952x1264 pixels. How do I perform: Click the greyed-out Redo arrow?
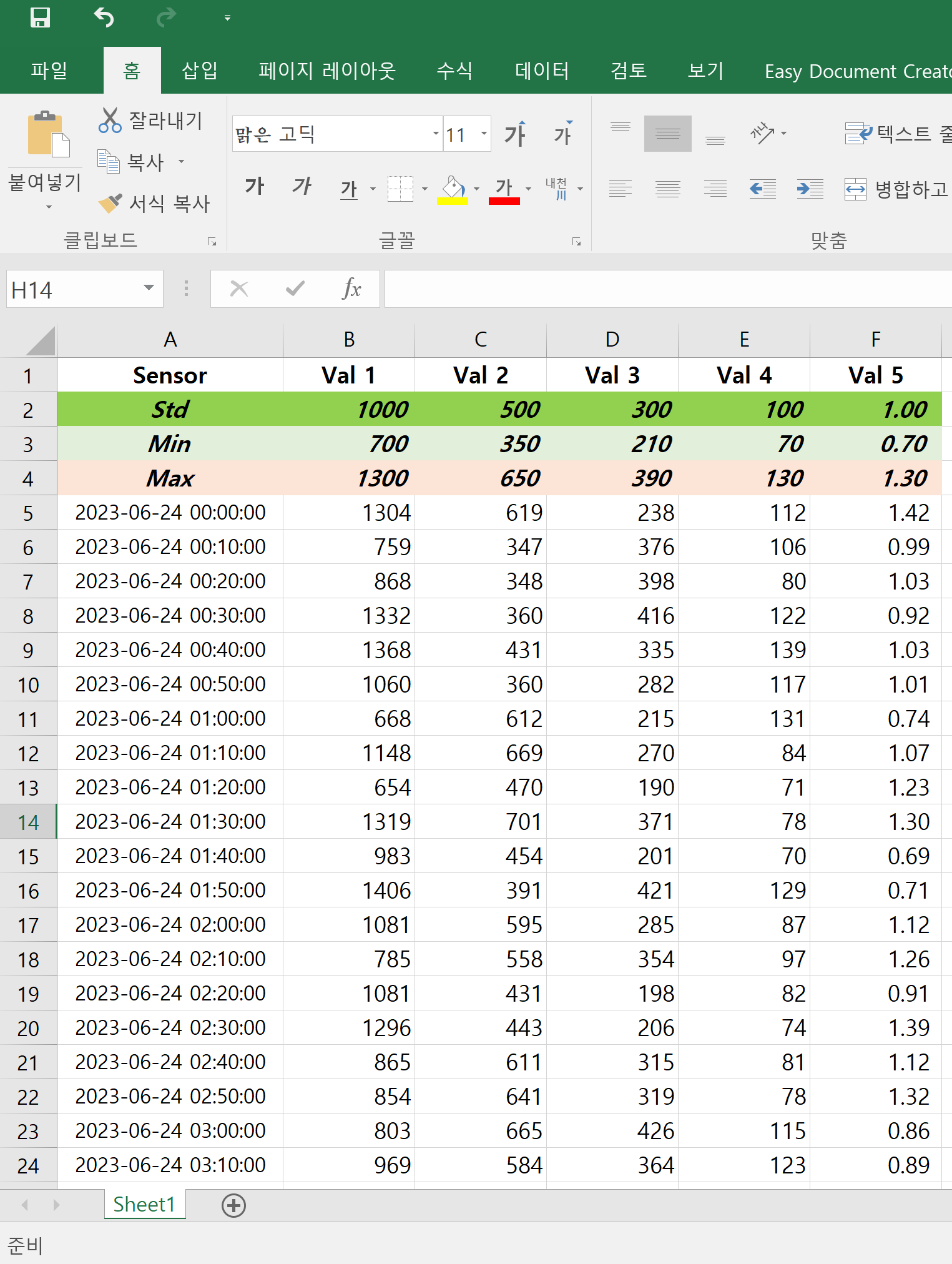[x=166, y=17]
